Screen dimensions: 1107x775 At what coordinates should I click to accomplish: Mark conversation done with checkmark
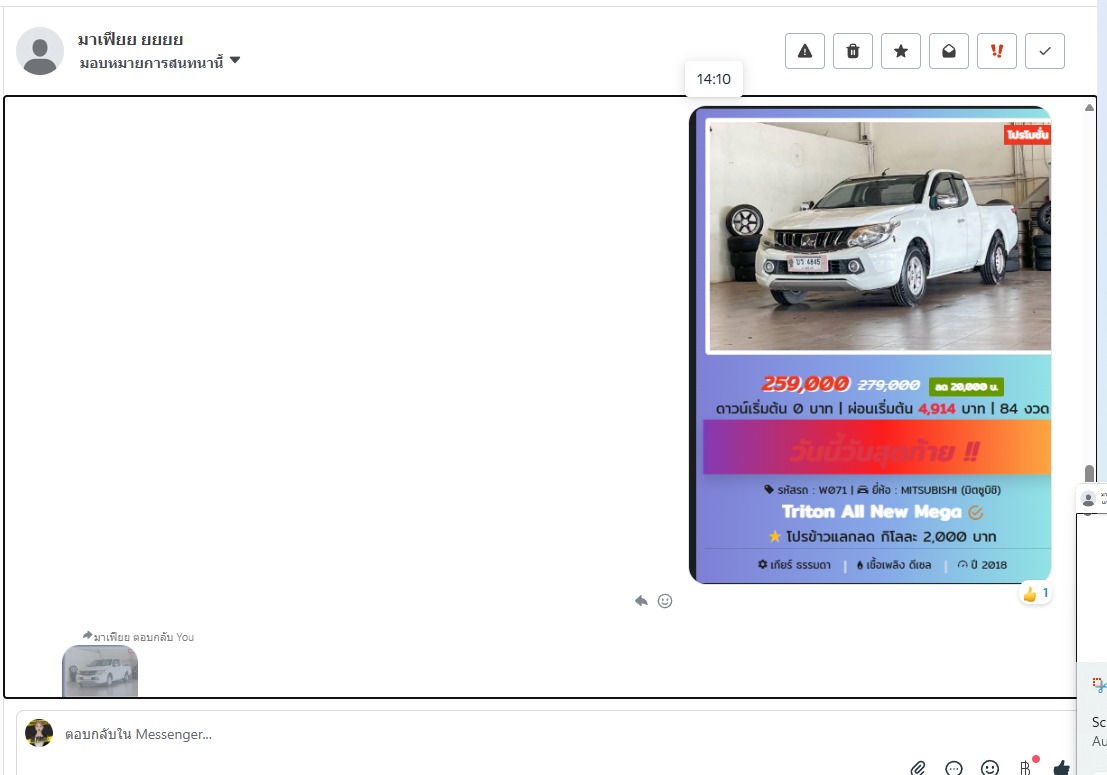(x=1045, y=51)
